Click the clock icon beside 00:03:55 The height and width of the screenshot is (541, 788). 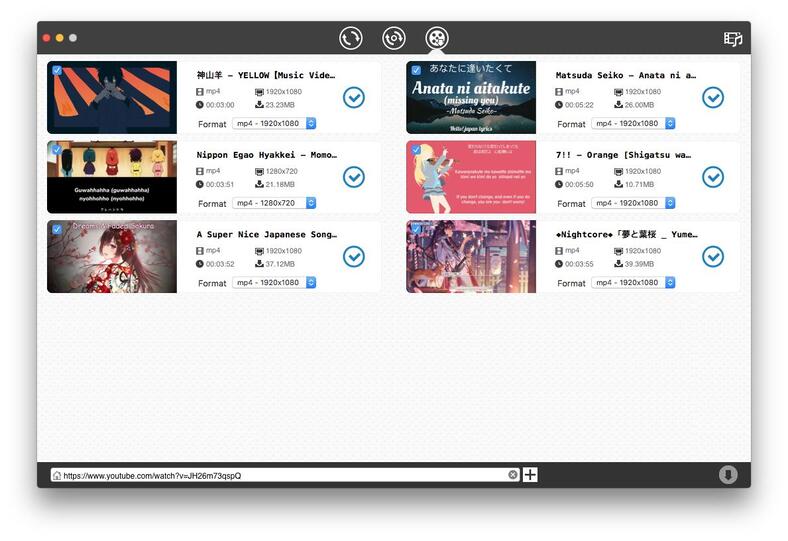(559, 264)
